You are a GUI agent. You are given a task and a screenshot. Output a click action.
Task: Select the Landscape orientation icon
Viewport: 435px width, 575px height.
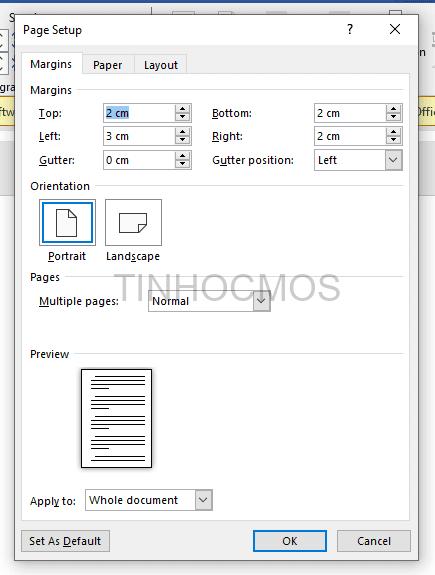pos(133,223)
